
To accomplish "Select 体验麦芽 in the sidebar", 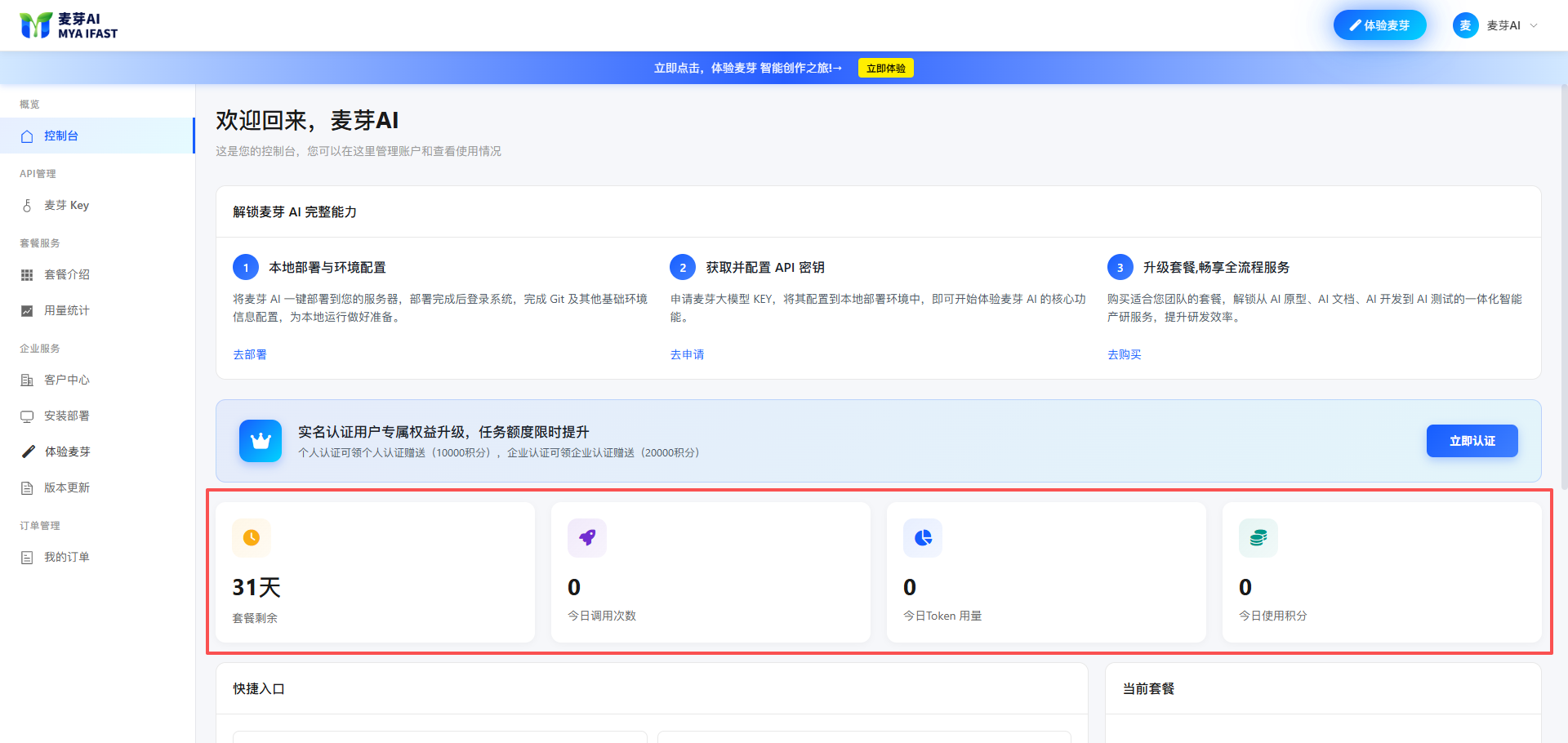I will [x=97, y=452].
